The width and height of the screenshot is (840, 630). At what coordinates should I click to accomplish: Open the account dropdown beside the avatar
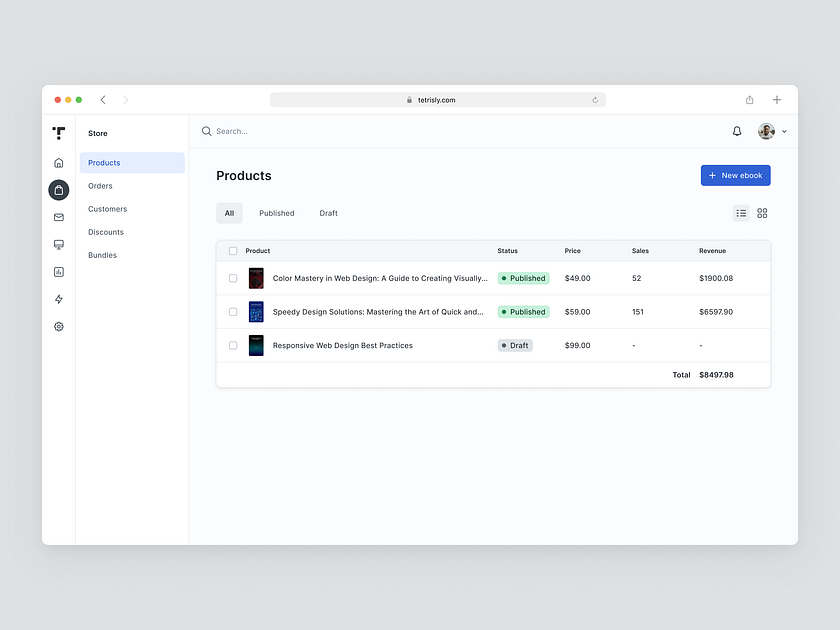[x=785, y=131]
